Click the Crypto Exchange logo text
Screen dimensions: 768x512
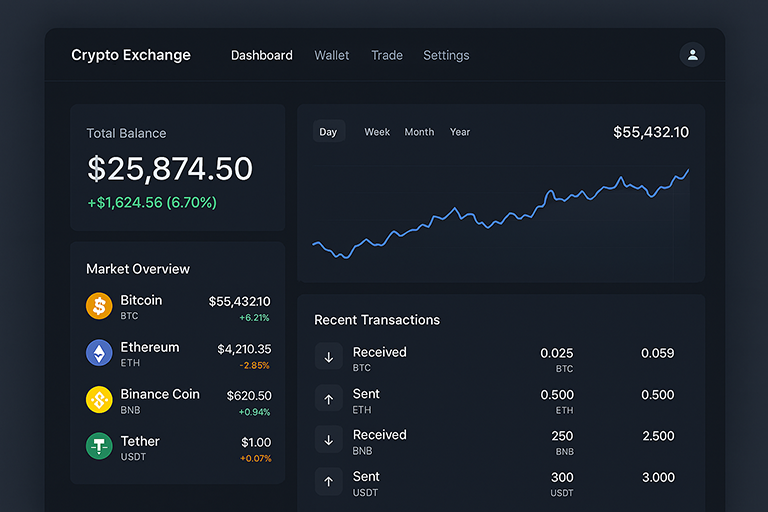pyautogui.click(x=131, y=55)
